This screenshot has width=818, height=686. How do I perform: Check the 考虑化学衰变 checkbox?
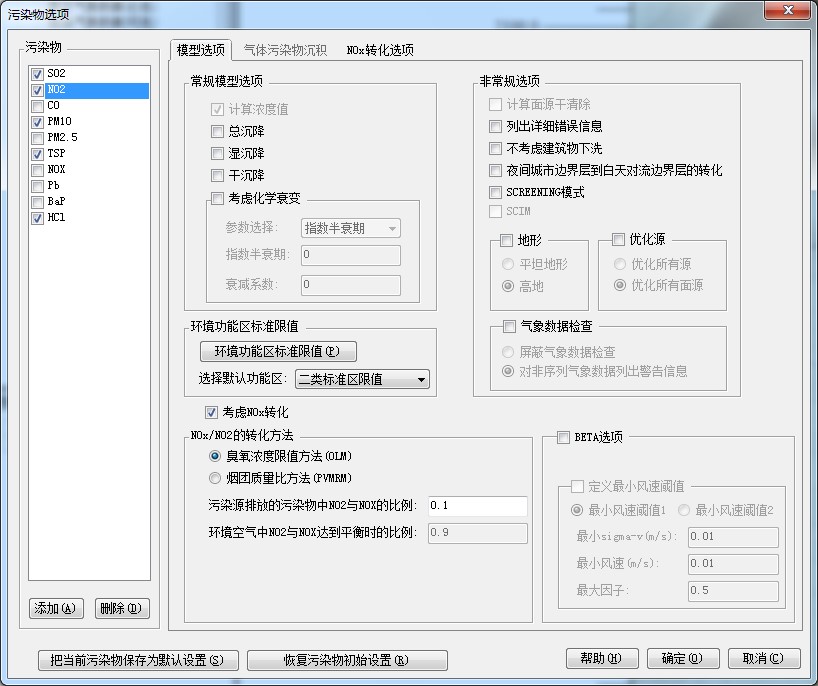click(x=218, y=199)
